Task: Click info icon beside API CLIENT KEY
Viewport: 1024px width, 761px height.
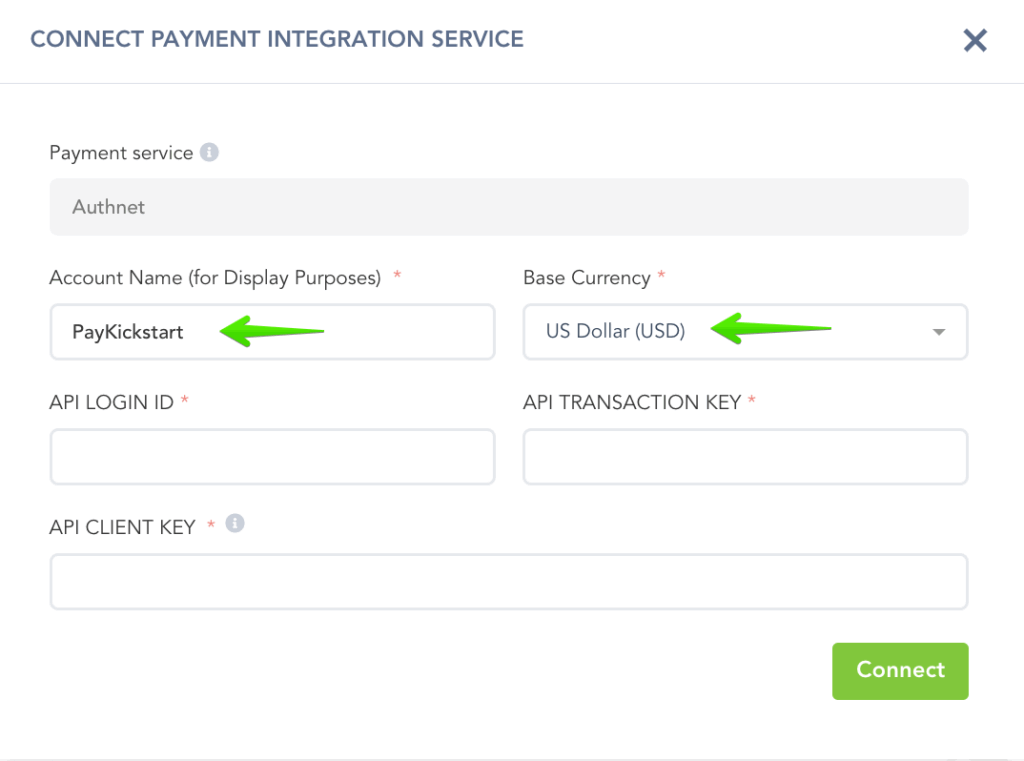Action: coord(235,523)
